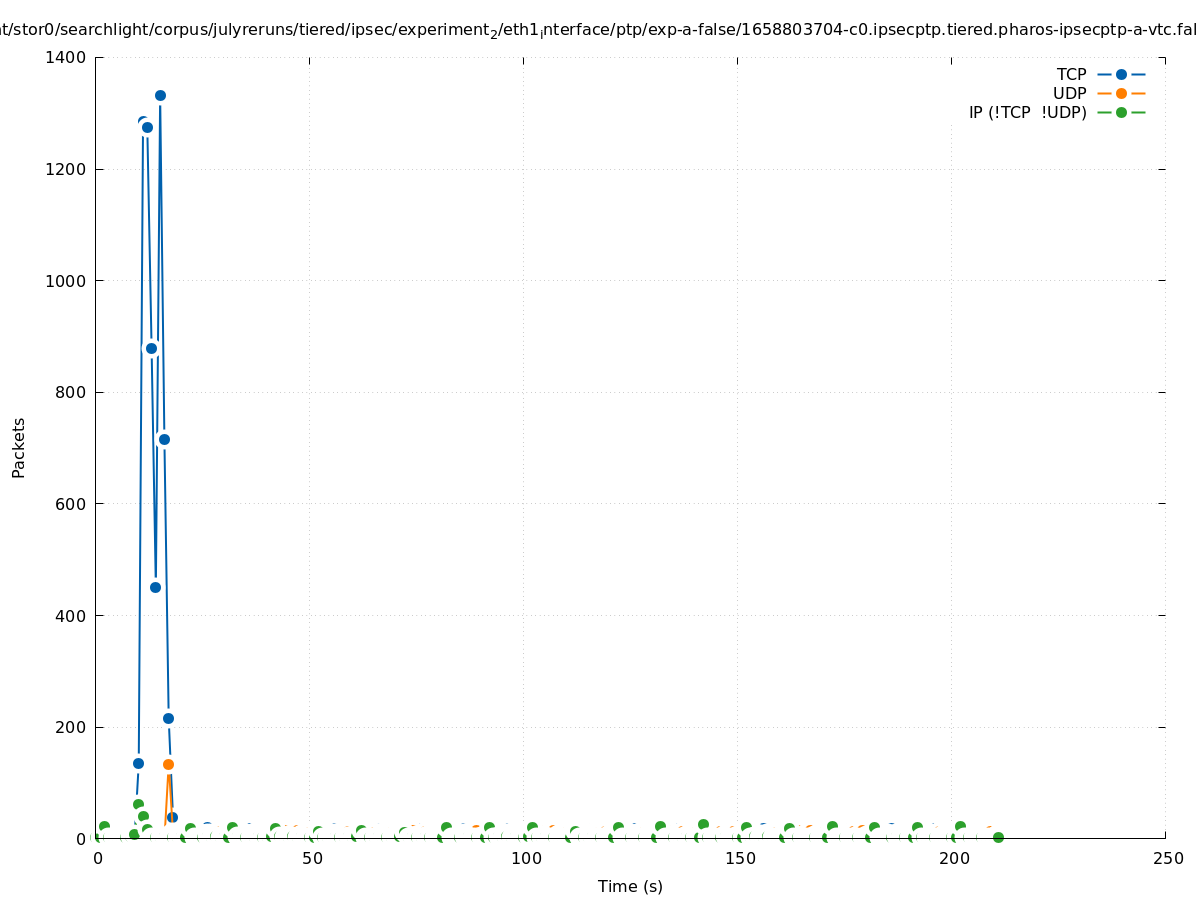Viewport: 1197px width, 900px height.
Task: Select the IP (!TCP !UDP) legend label
Action: click(x=1027, y=112)
